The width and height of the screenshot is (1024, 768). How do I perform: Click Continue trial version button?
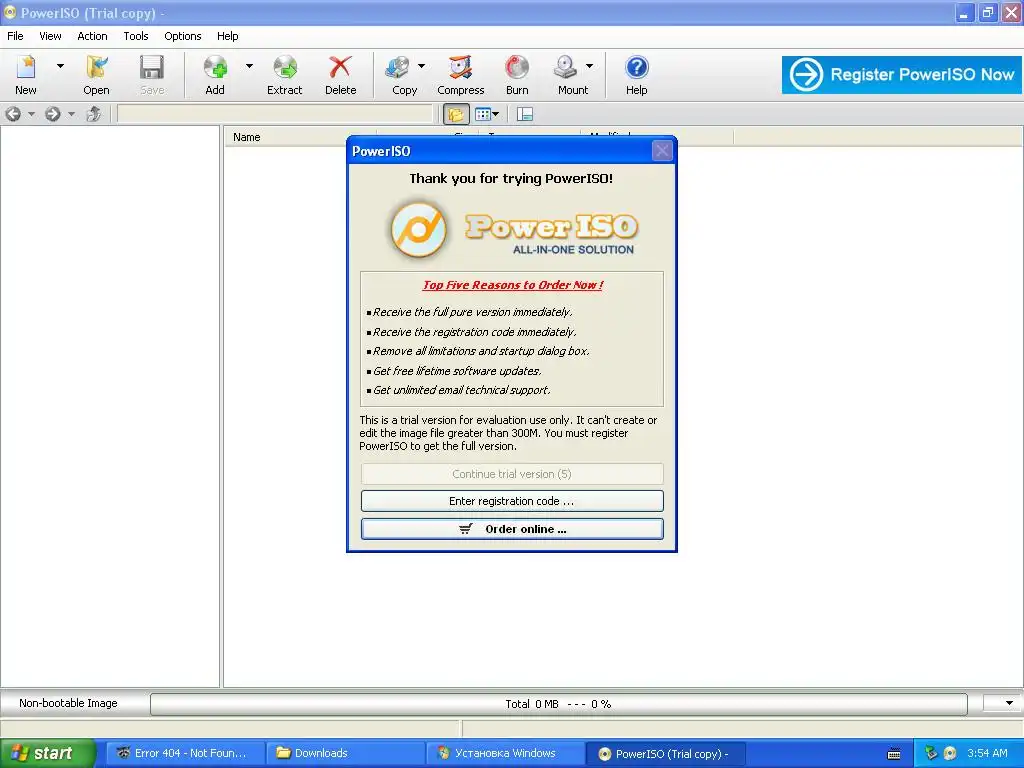tap(512, 473)
